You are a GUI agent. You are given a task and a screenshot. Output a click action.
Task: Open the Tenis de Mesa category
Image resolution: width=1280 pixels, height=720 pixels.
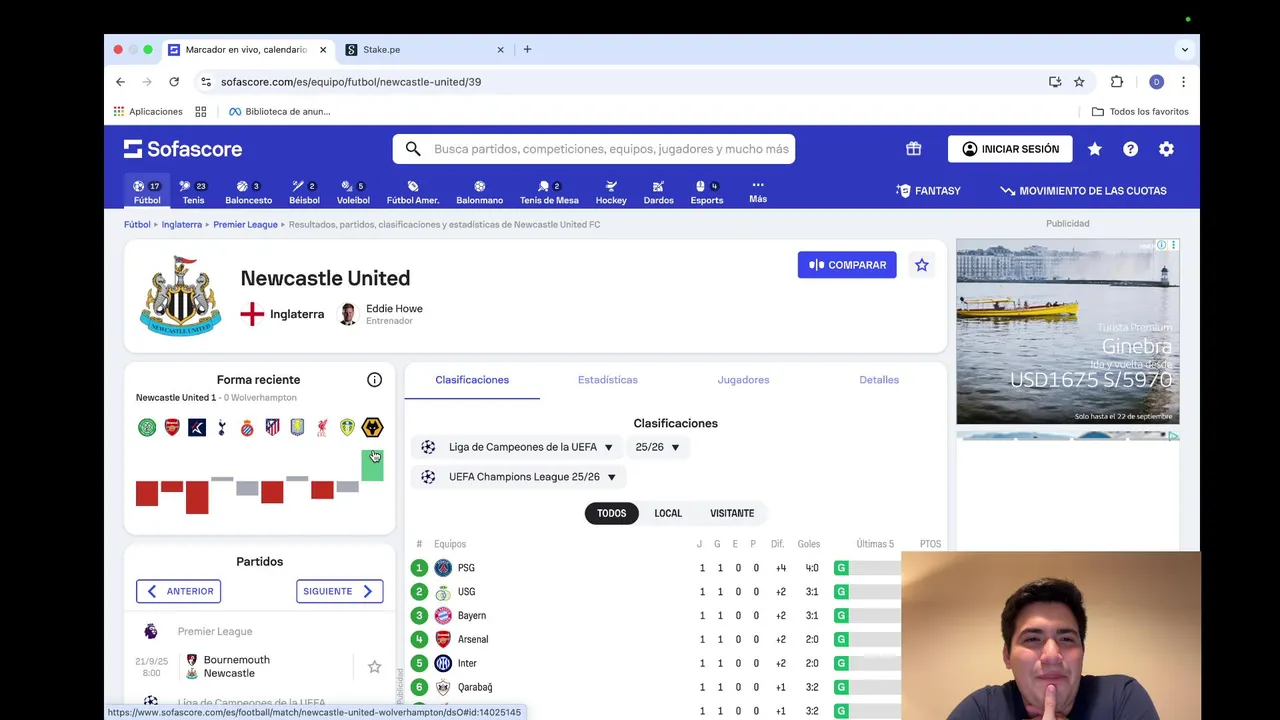pyautogui.click(x=549, y=192)
